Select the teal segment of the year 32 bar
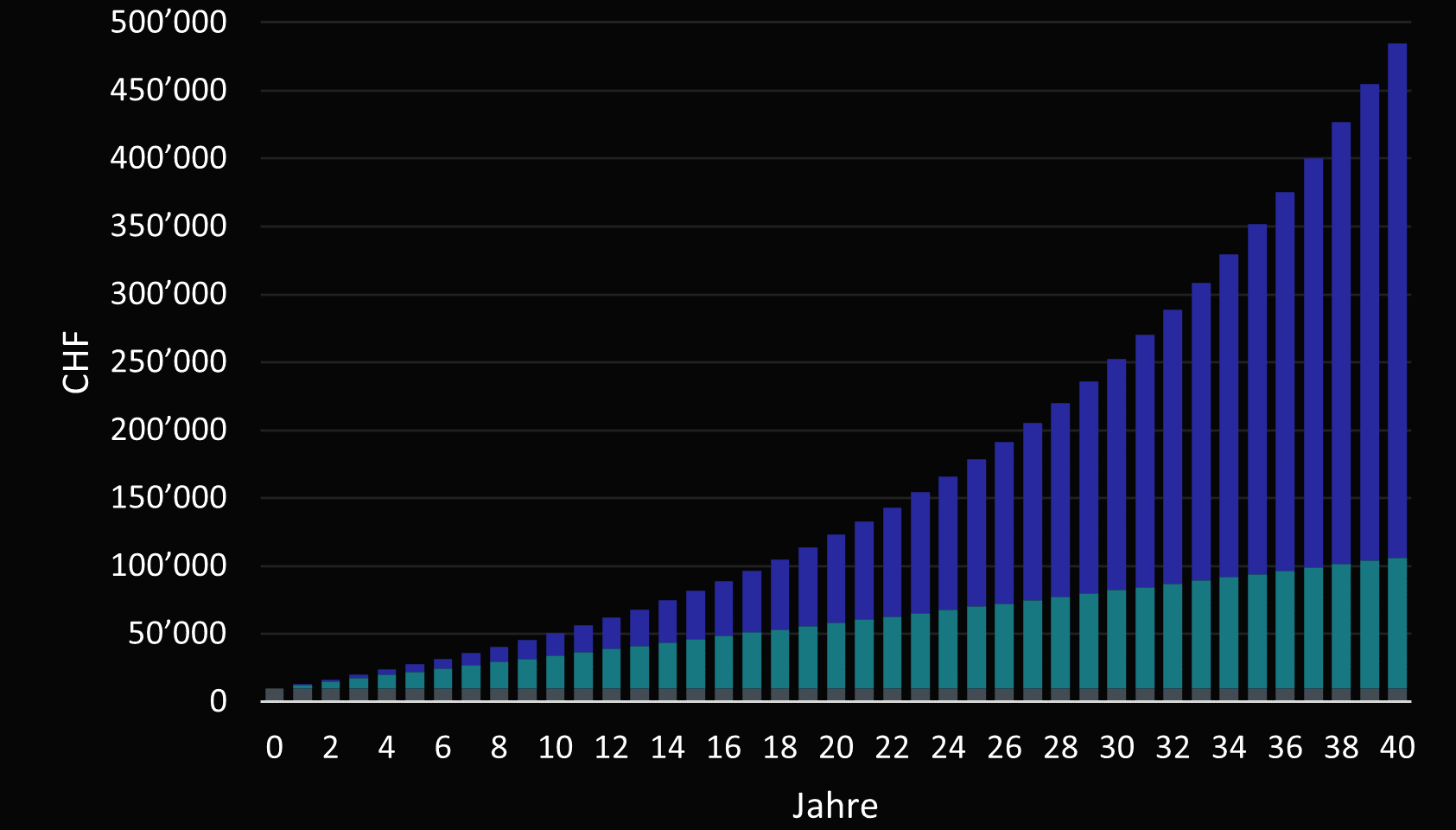This screenshot has height=830, width=1456. [1173, 635]
